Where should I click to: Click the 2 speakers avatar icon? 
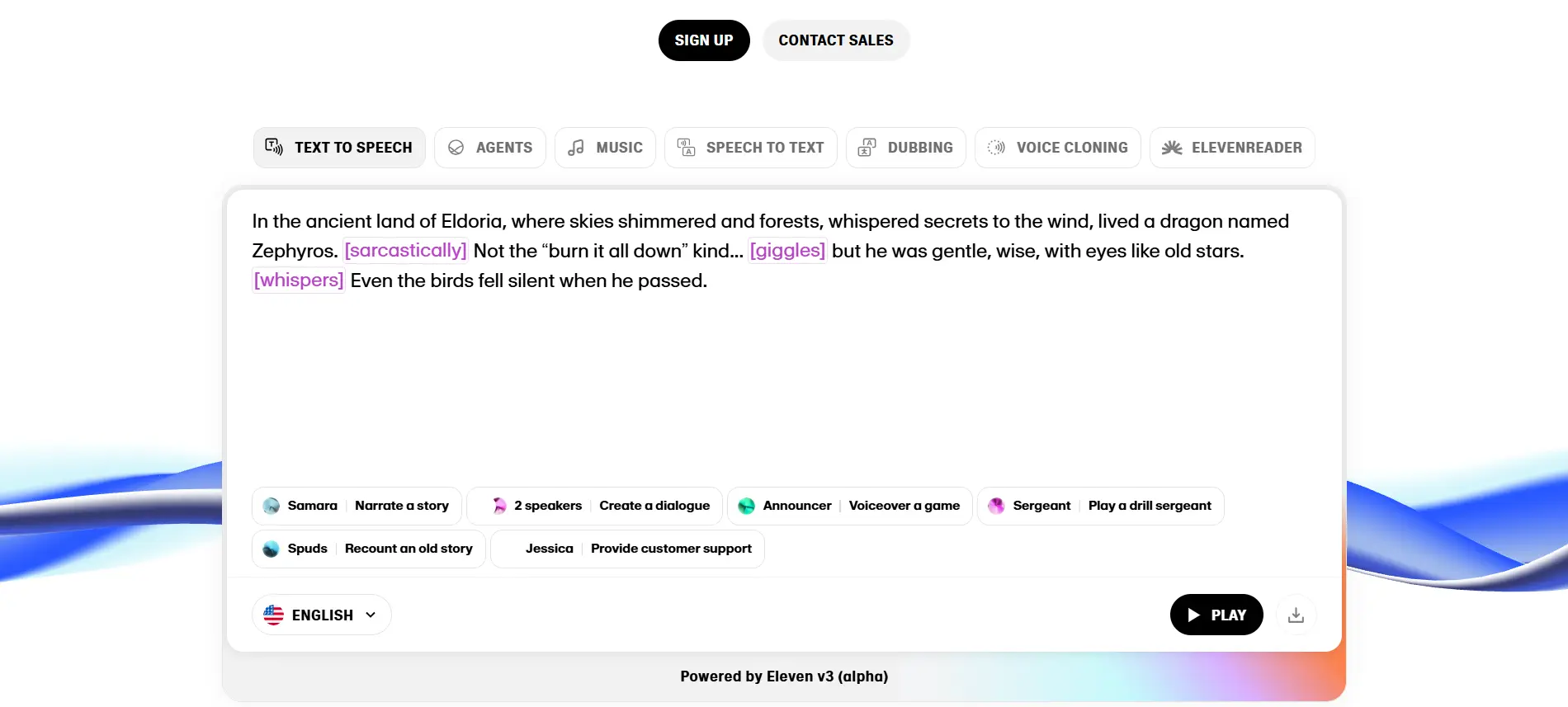click(498, 506)
